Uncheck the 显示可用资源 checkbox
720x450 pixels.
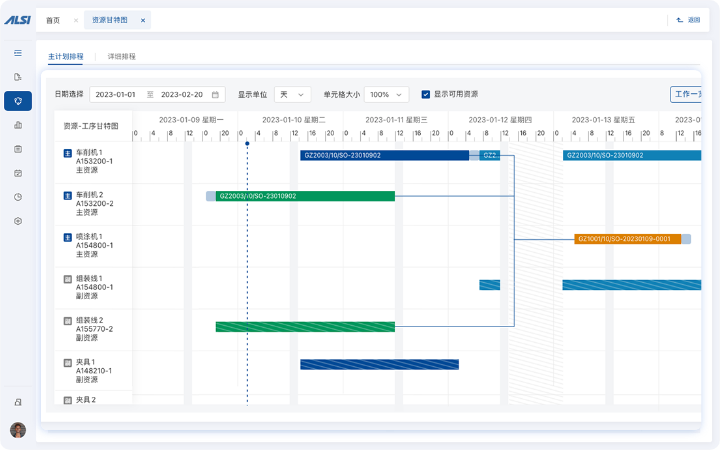coord(426,94)
